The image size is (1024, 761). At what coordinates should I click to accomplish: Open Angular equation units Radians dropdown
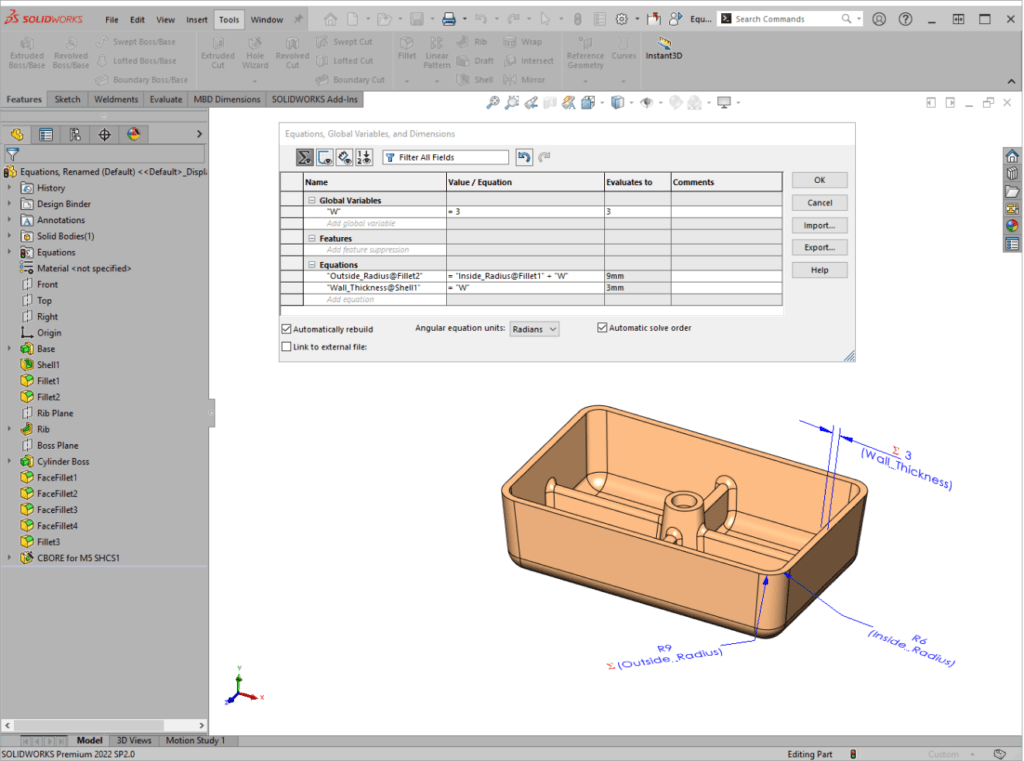coord(534,328)
